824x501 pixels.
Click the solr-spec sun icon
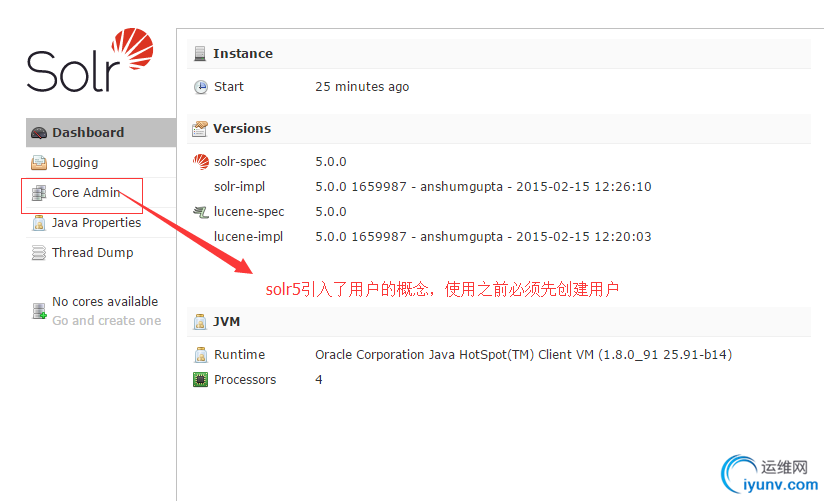pyautogui.click(x=201, y=161)
